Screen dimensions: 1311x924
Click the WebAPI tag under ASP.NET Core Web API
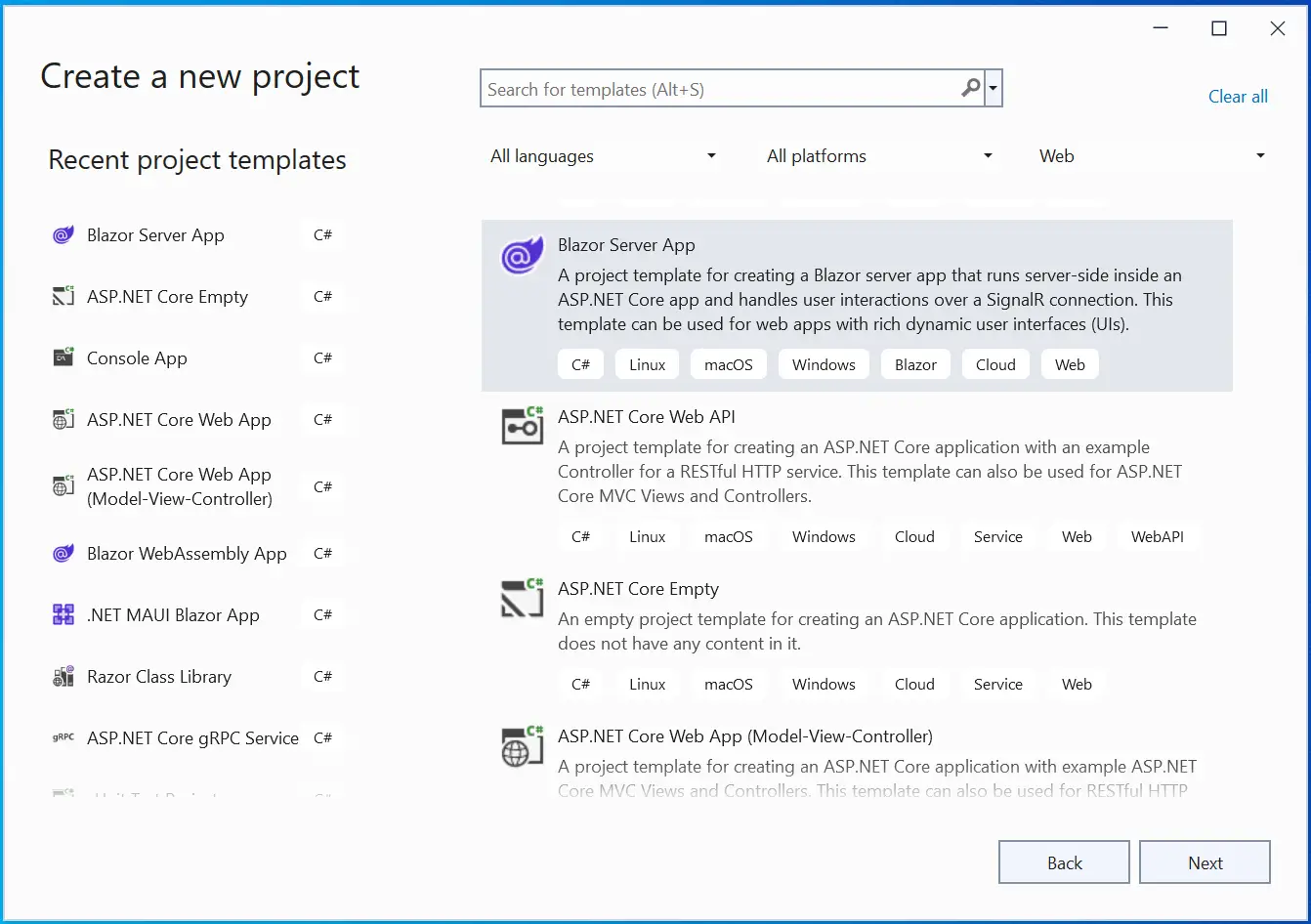coord(1158,536)
